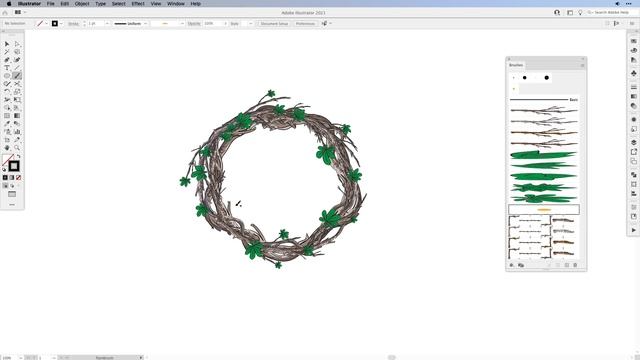Open the View menu
This screenshot has height=360, width=640.
click(x=156, y=4)
